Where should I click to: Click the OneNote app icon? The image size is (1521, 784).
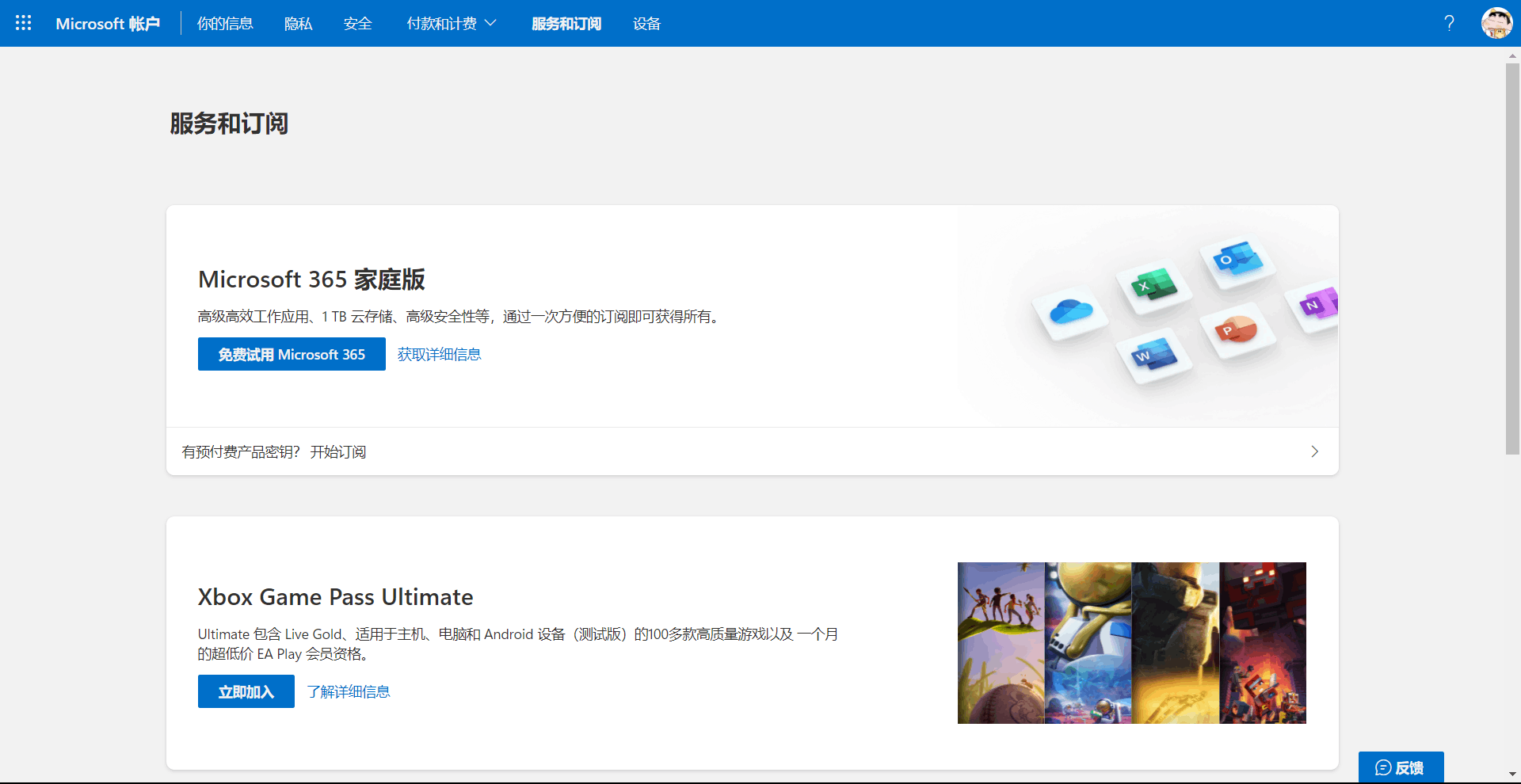[1320, 303]
